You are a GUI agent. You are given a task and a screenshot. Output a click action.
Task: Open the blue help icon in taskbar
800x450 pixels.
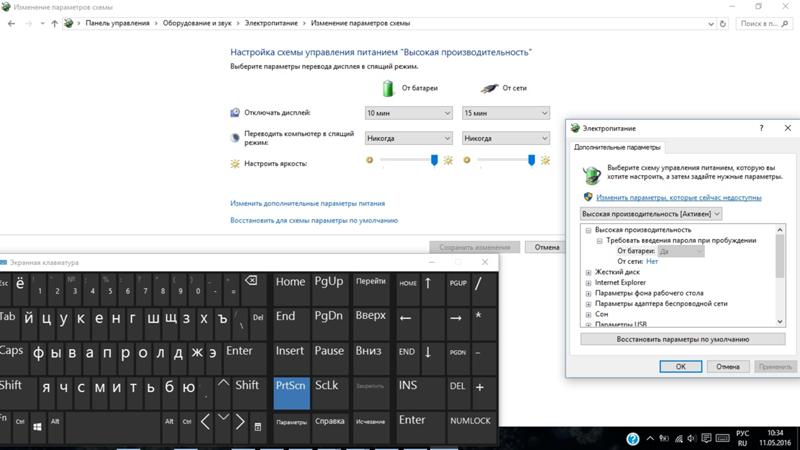click(633, 439)
